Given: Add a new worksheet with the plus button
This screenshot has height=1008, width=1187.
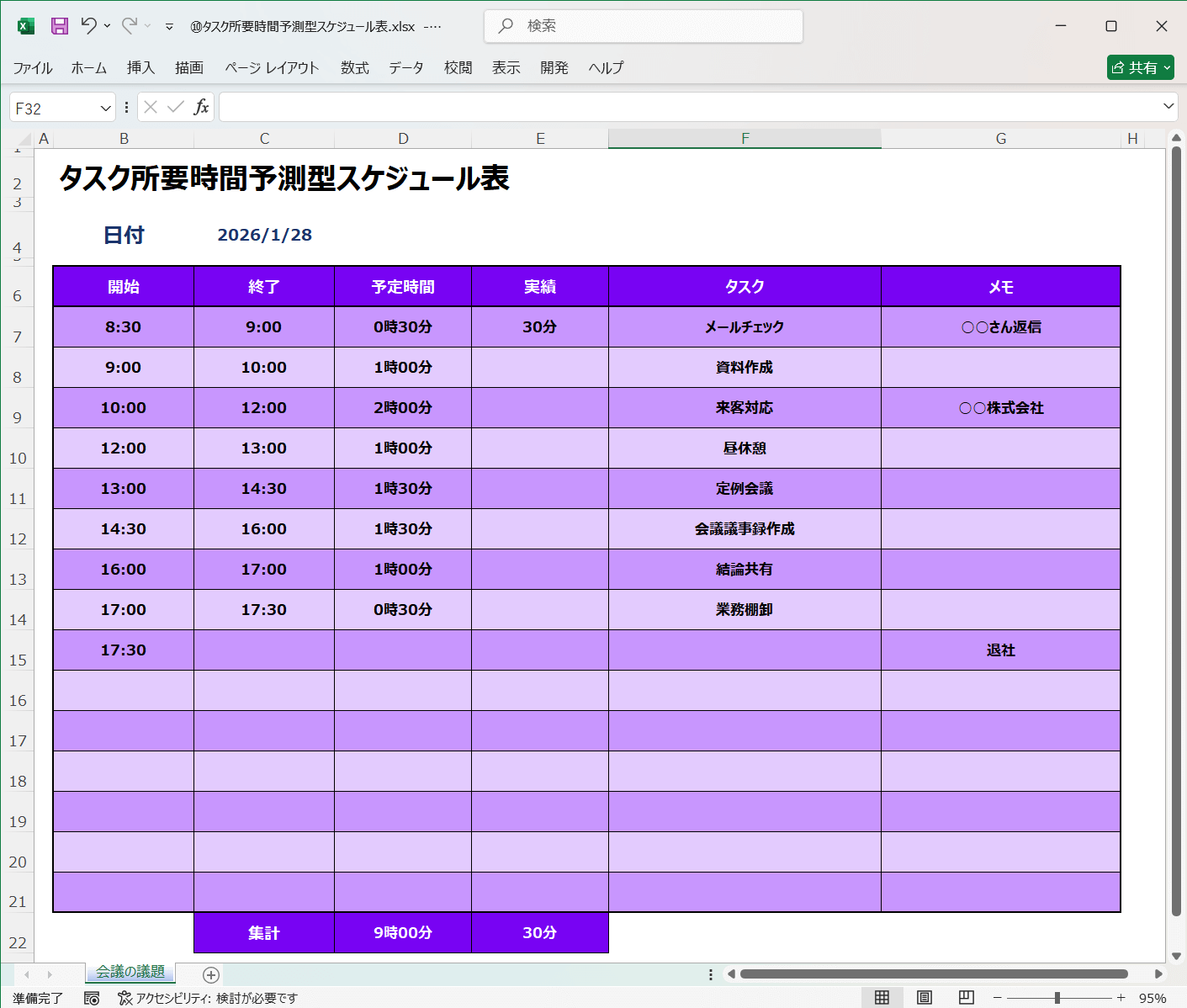Looking at the screenshot, I should pyautogui.click(x=210, y=974).
